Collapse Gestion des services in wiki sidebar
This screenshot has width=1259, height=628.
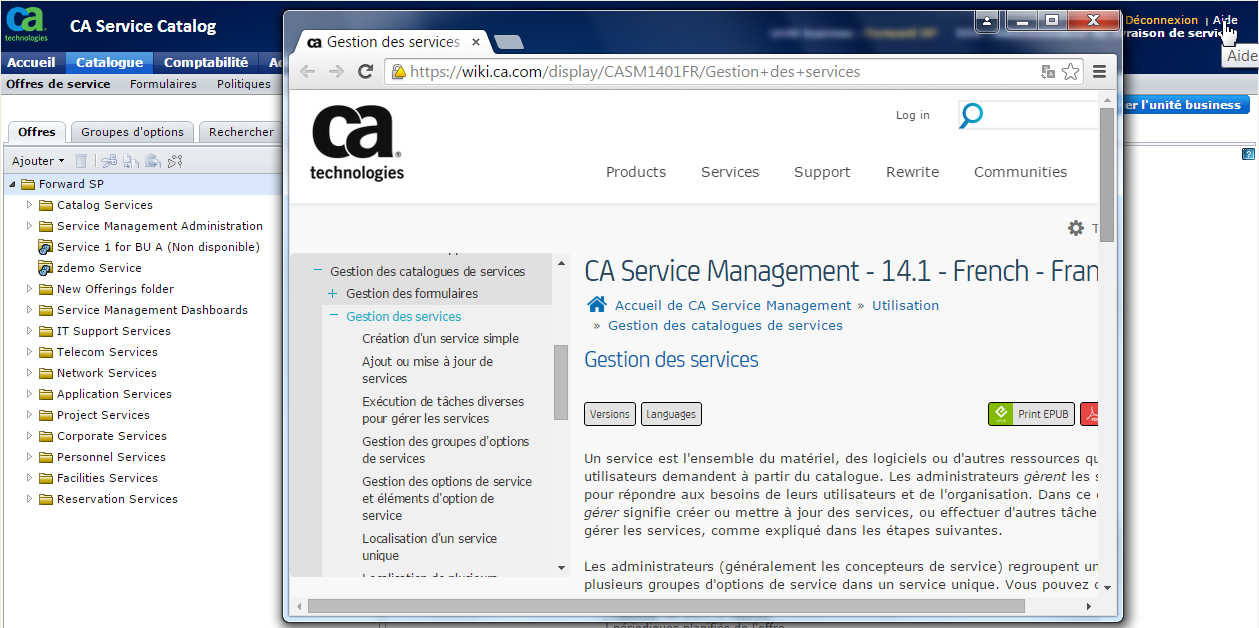[x=332, y=316]
